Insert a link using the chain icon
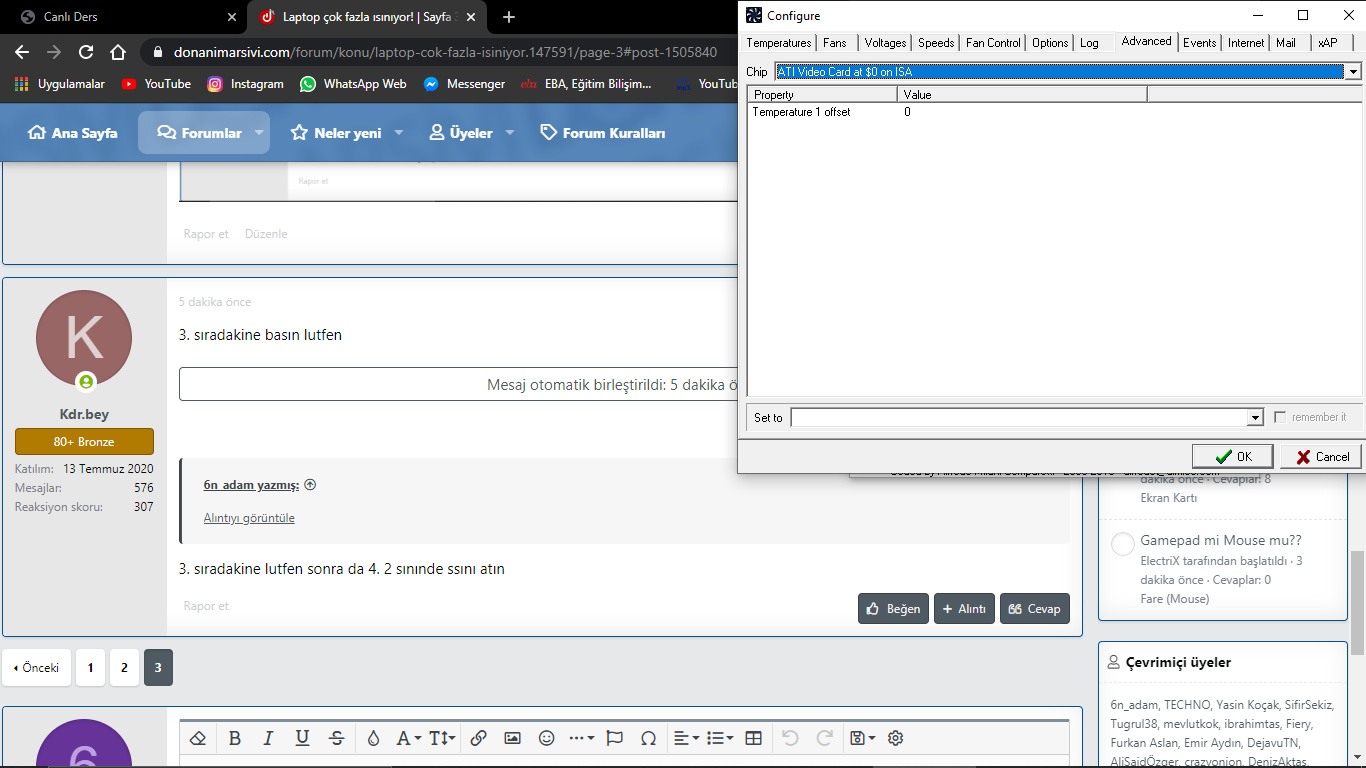 478,738
